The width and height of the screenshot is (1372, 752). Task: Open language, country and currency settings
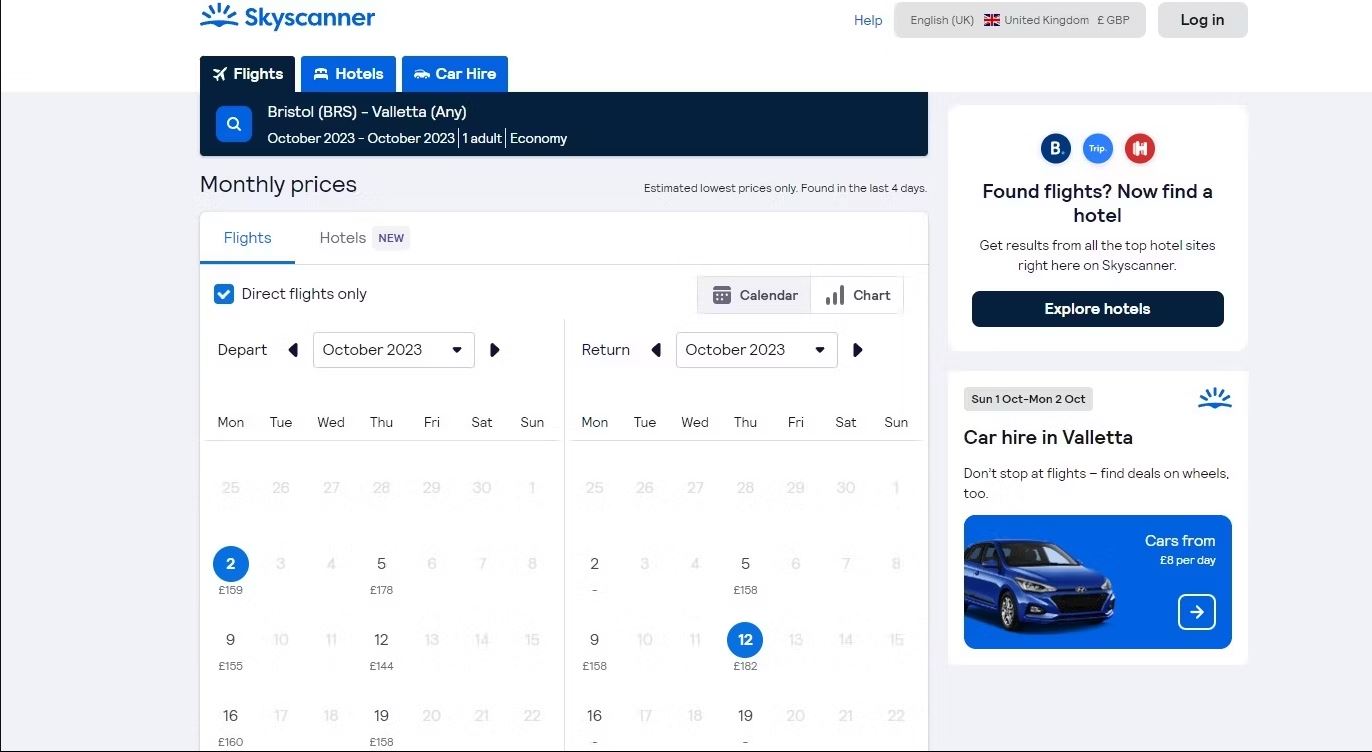point(1020,20)
